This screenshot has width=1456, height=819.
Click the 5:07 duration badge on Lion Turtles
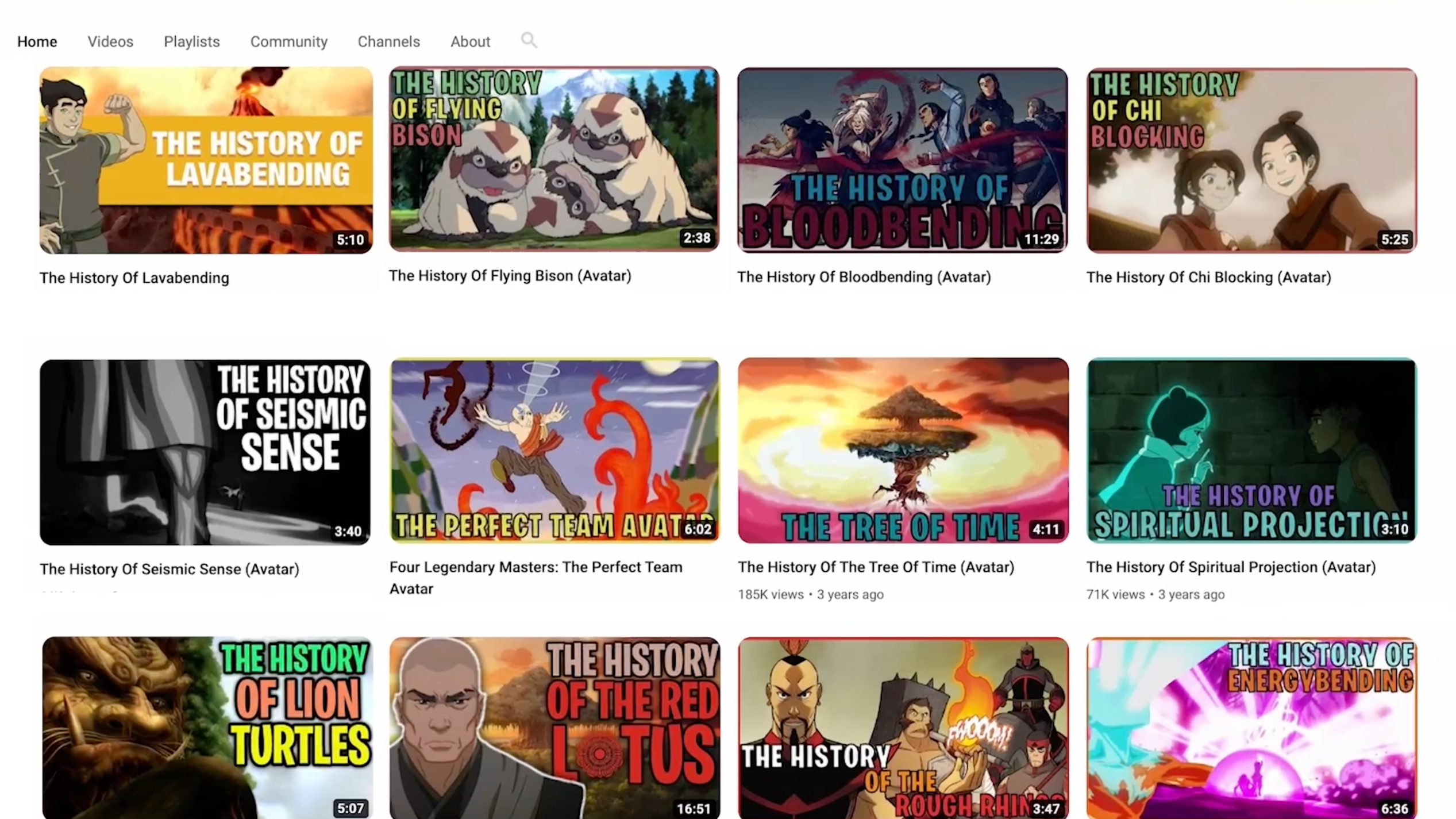pyautogui.click(x=350, y=809)
